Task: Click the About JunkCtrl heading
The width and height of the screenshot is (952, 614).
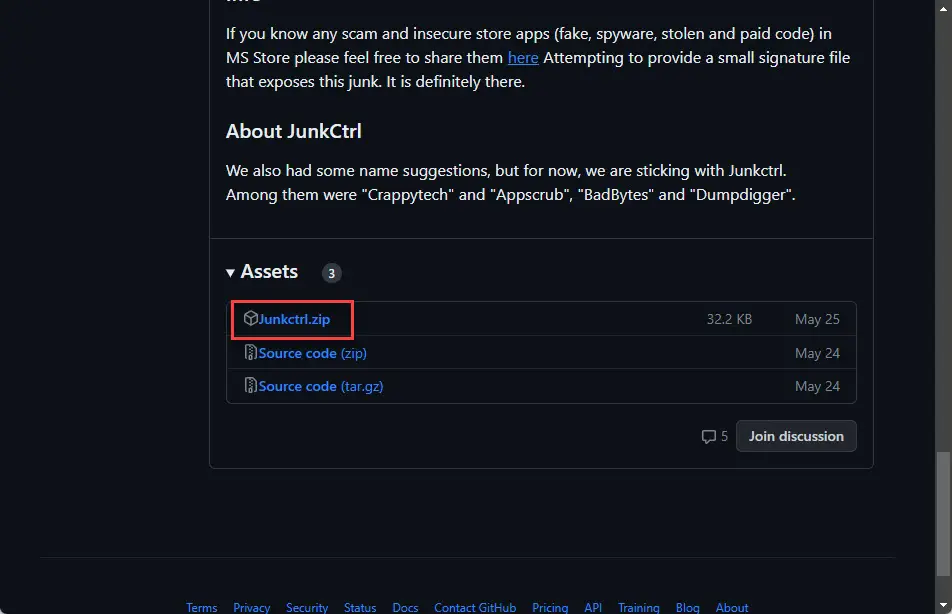Action: point(294,131)
